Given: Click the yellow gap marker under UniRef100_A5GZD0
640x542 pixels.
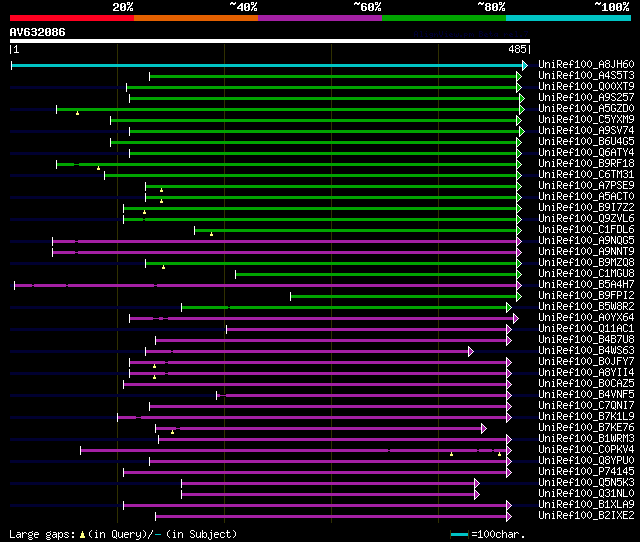Looking at the screenshot, I should (x=78, y=113).
